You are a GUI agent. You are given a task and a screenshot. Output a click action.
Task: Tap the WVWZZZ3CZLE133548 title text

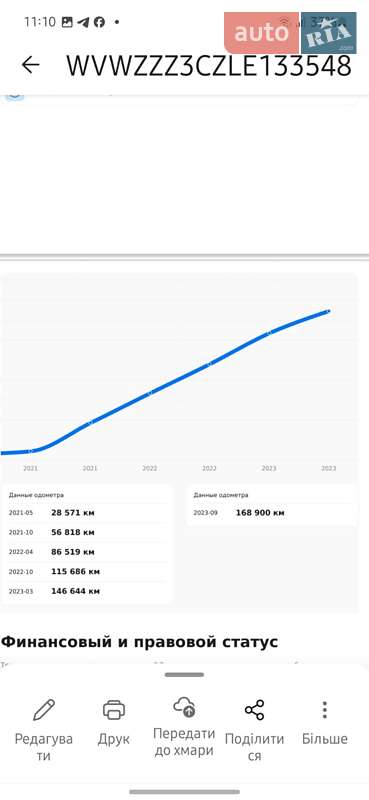click(x=209, y=65)
